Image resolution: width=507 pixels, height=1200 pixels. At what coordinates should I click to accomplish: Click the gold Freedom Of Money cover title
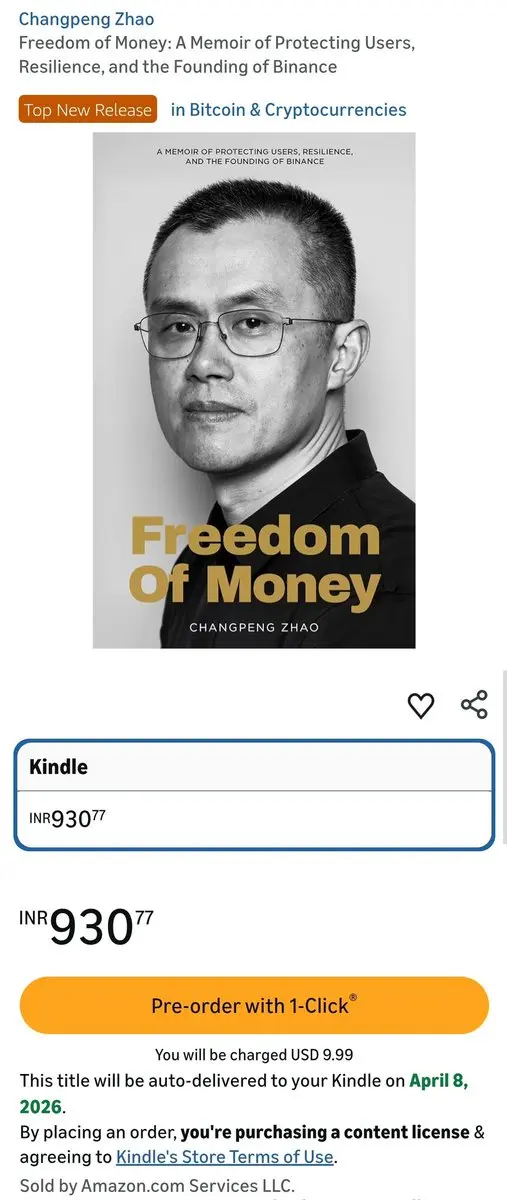click(x=256, y=562)
